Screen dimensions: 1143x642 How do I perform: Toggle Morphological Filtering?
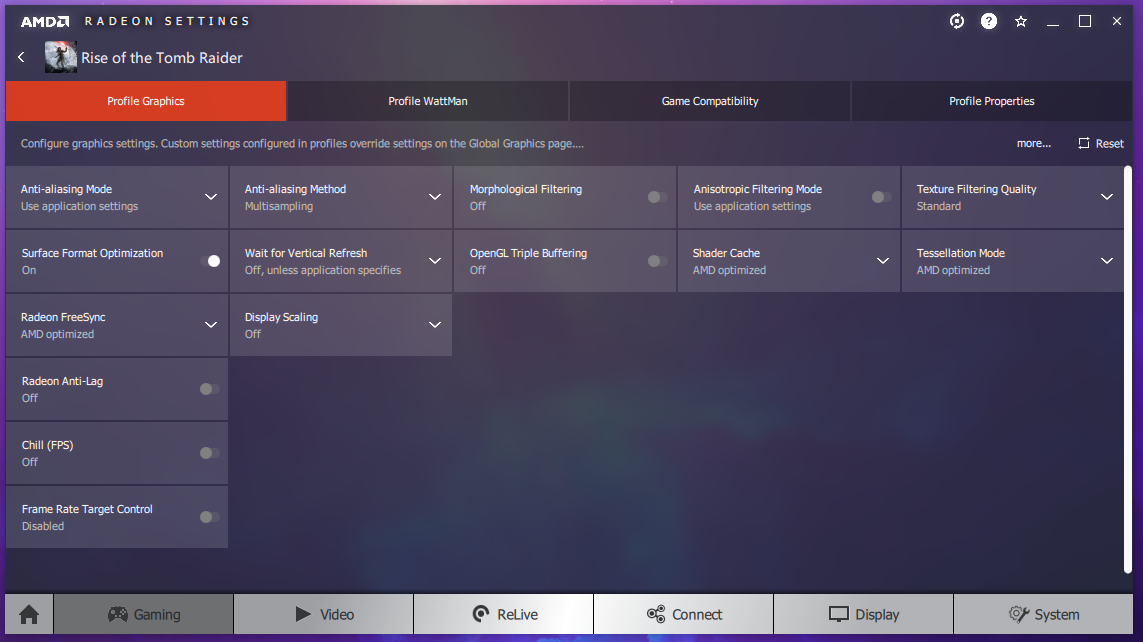click(x=657, y=197)
